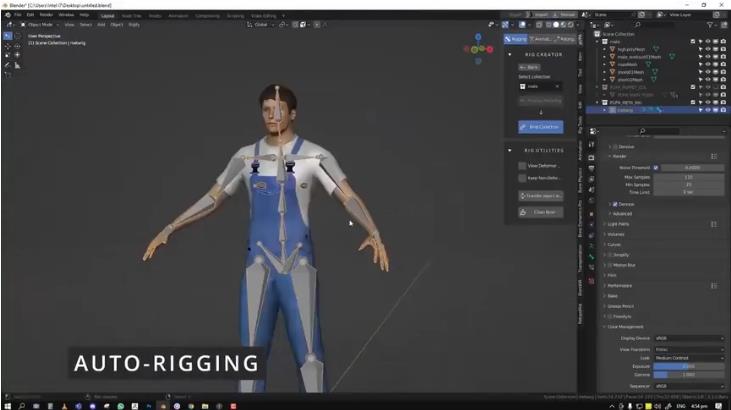Switch viewport to solid shading
This screenshot has width=731, height=410.
pyautogui.click(x=556, y=25)
